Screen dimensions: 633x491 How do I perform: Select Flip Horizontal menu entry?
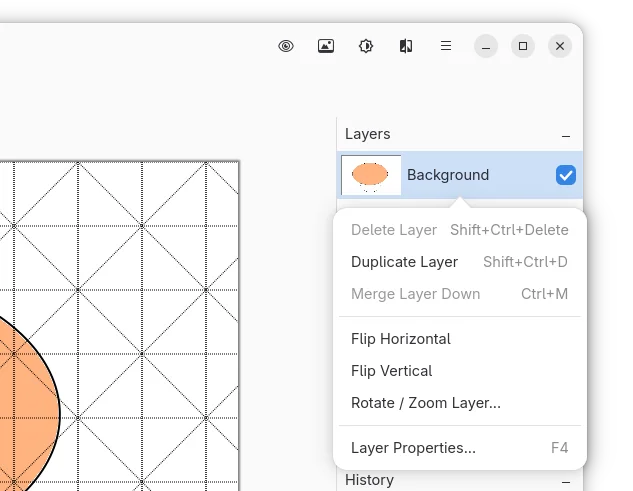point(400,339)
